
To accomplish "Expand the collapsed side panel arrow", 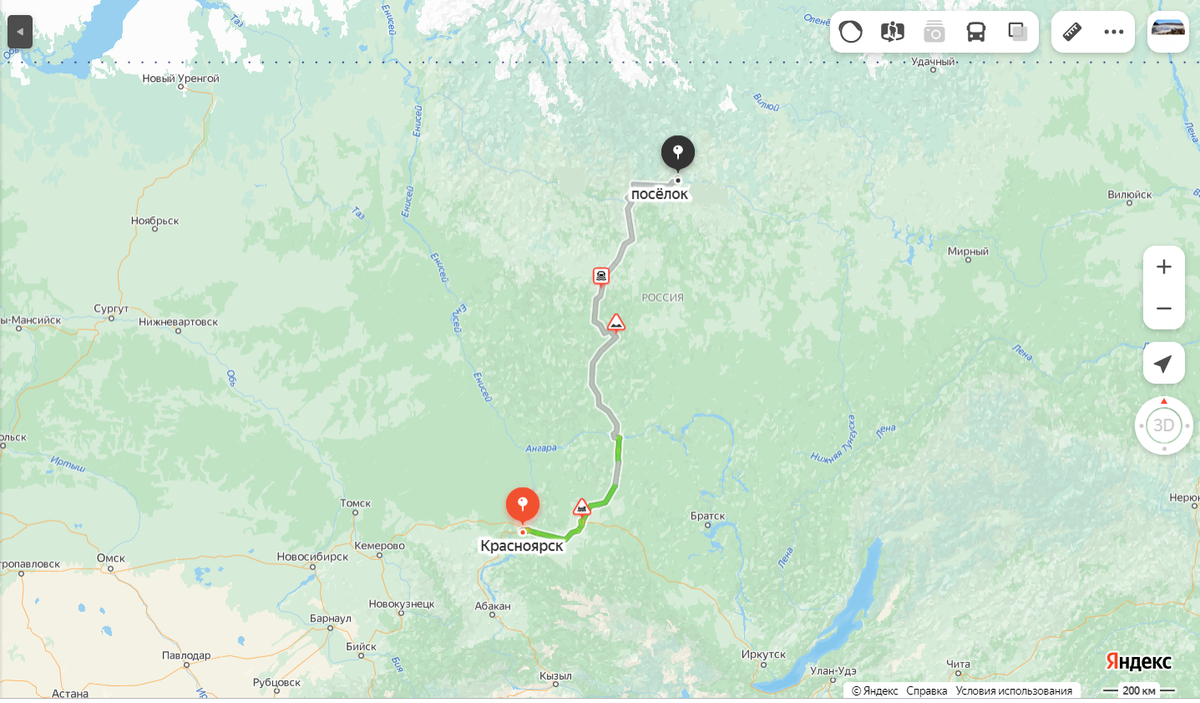I will pyautogui.click(x=20, y=32).
